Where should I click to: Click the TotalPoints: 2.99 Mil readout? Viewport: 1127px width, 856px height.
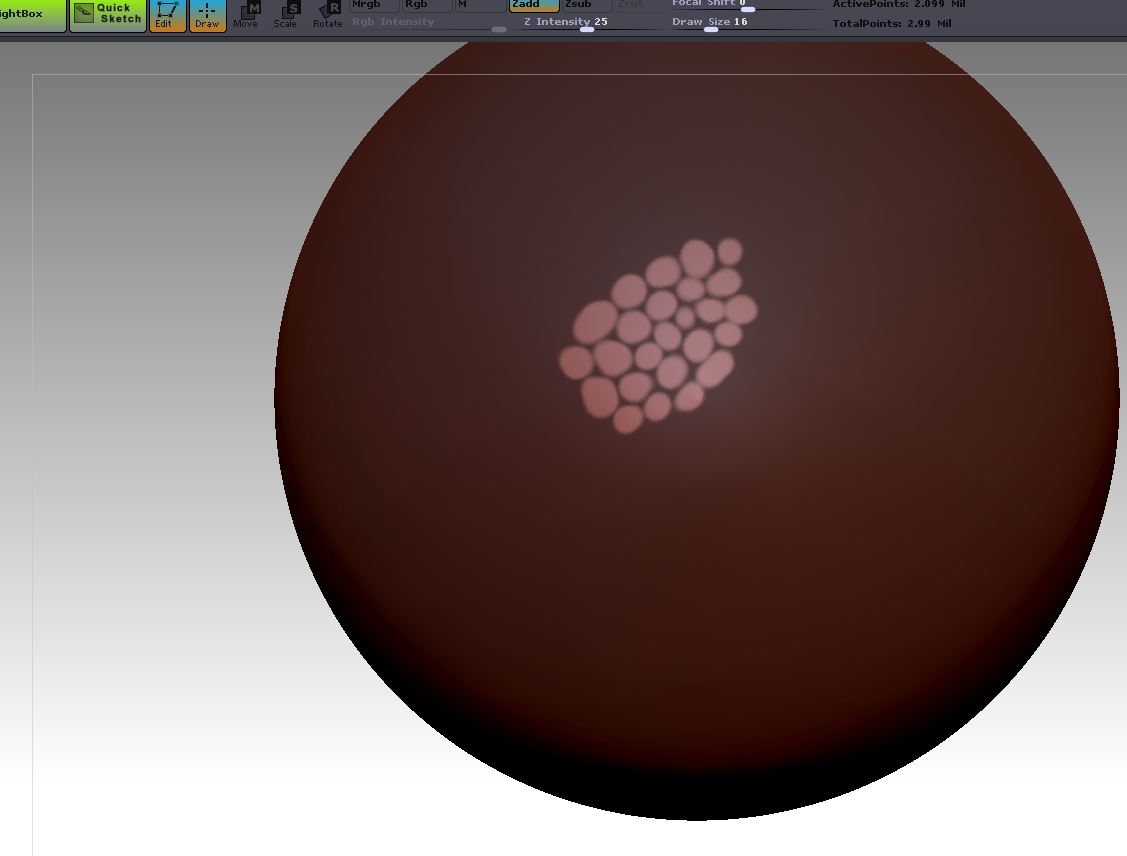(891, 23)
